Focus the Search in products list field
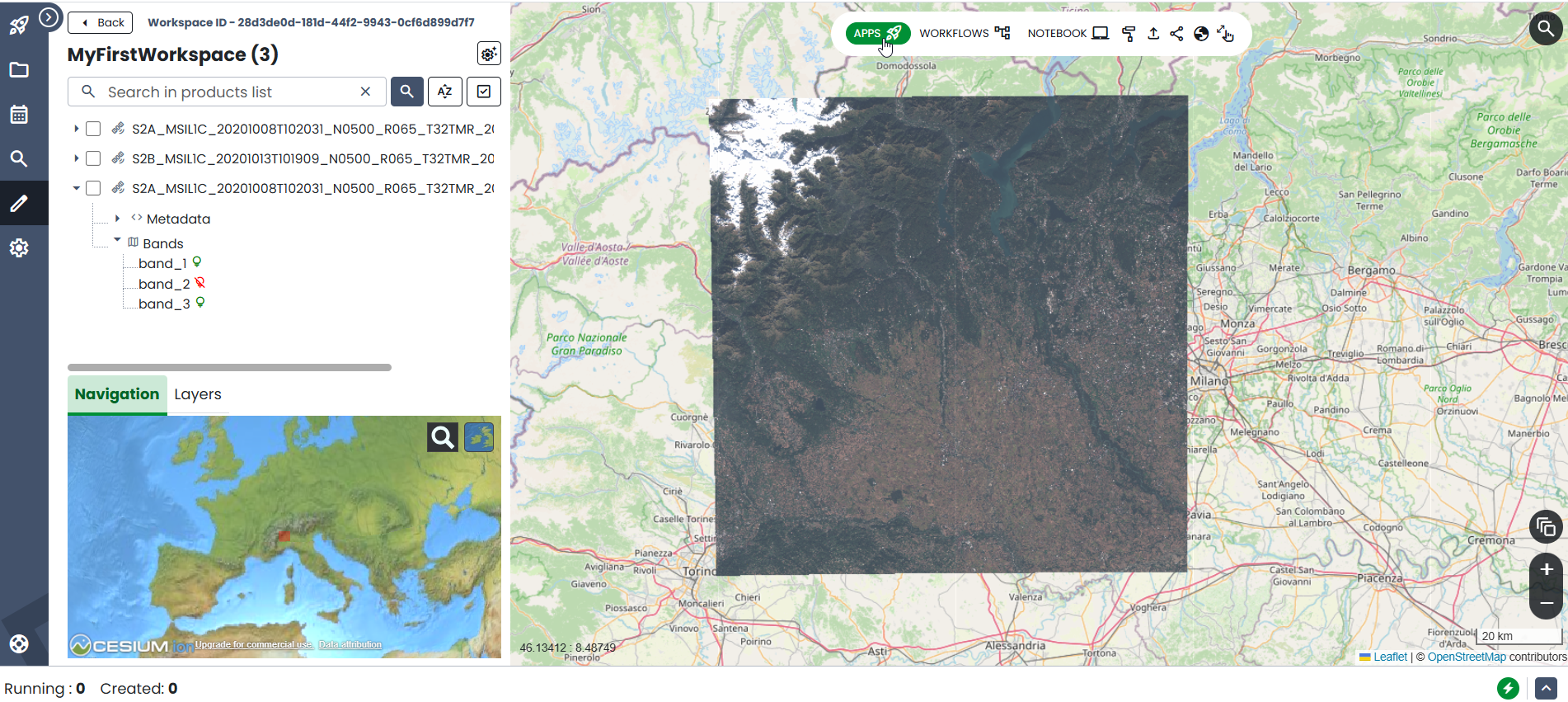This screenshot has height=702, width=1568. [x=227, y=92]
